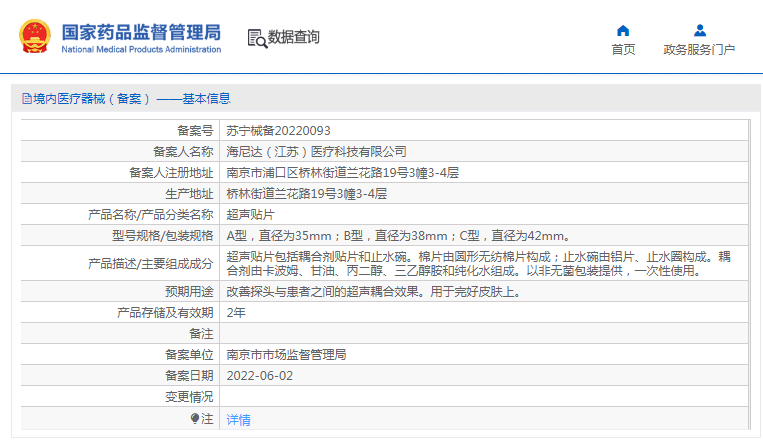Click National Medical Products Administration subtitle

pyautogui.click(x=141, y=50)
